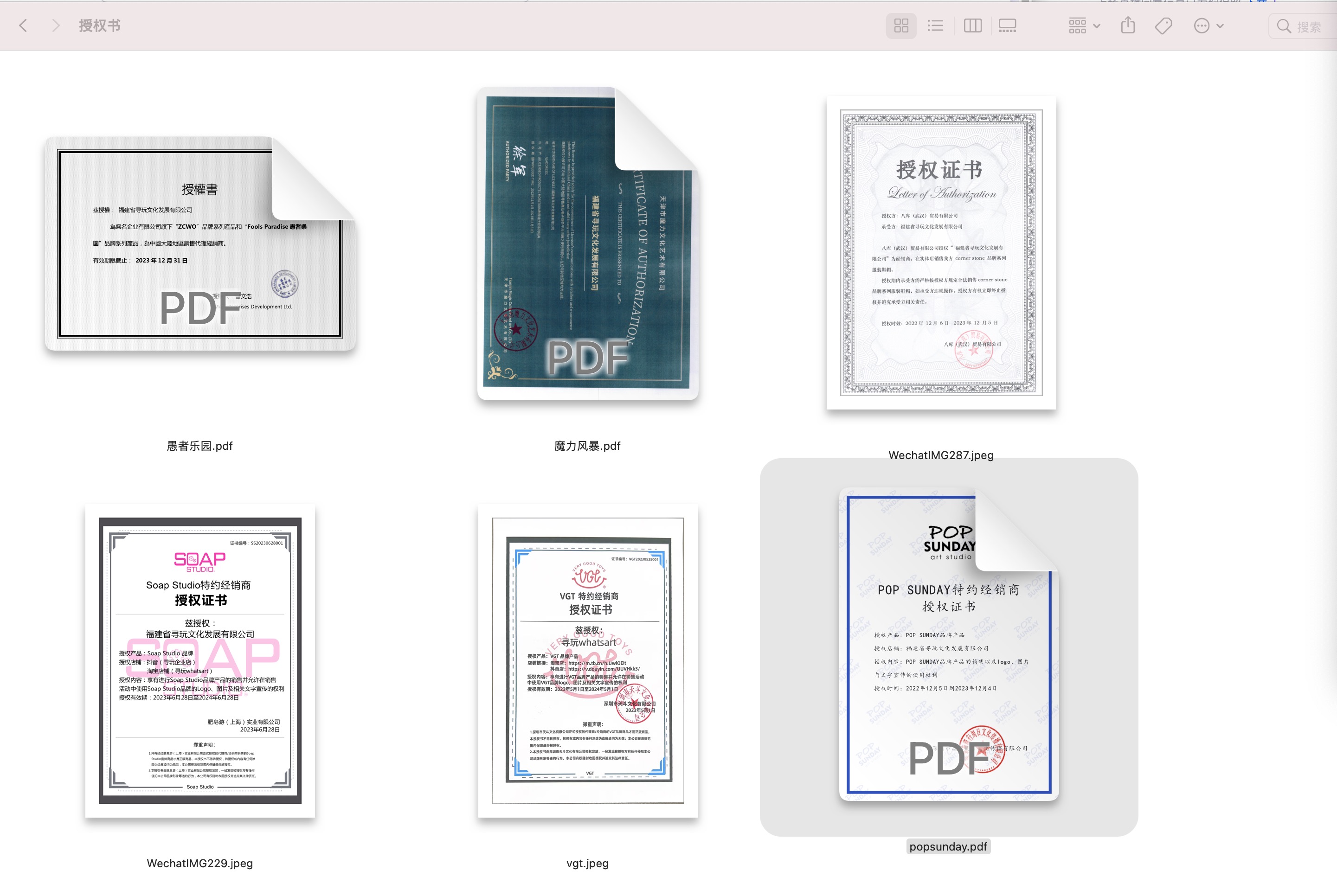The image size is (1337, 896).
Task: Select the WechatIMG287.jpeg image thumbnail
Action: pos(941,253)
